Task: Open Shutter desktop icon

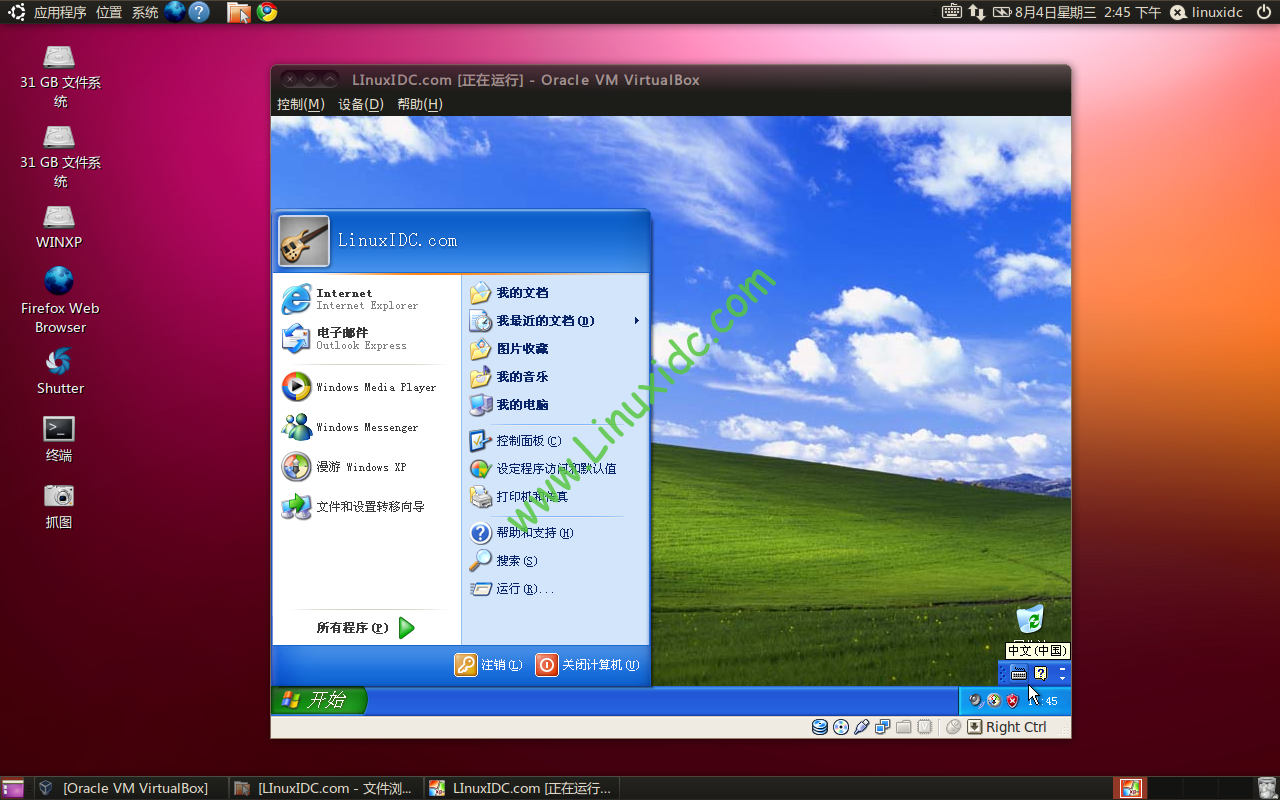Action: [x=60, y=371]
